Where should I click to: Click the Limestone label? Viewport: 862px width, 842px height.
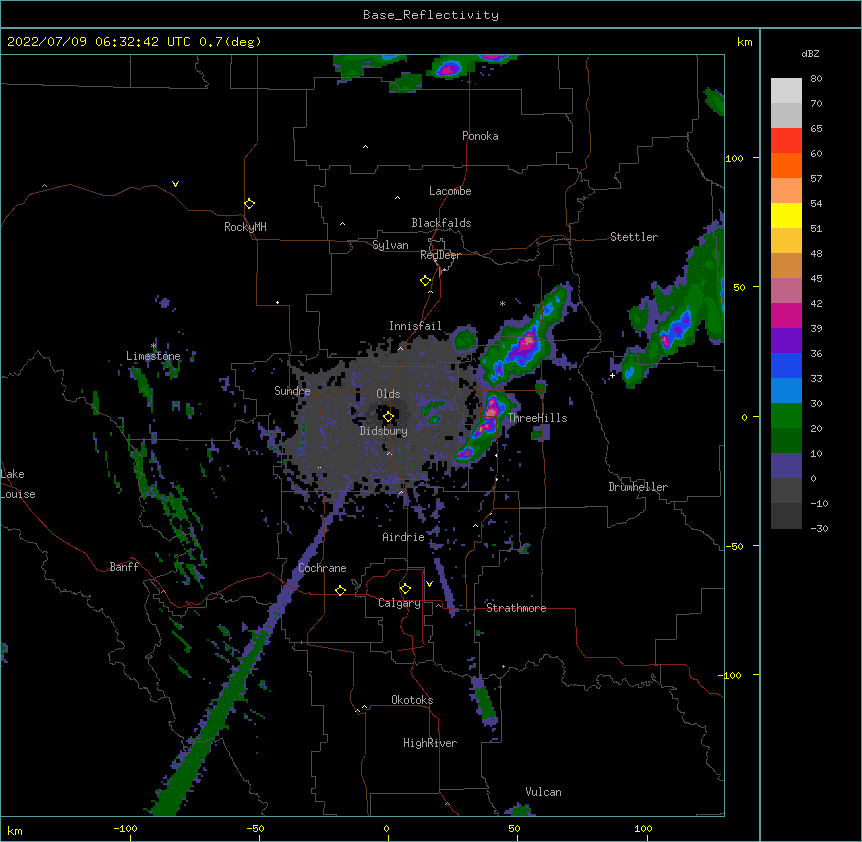coord(153,356)
